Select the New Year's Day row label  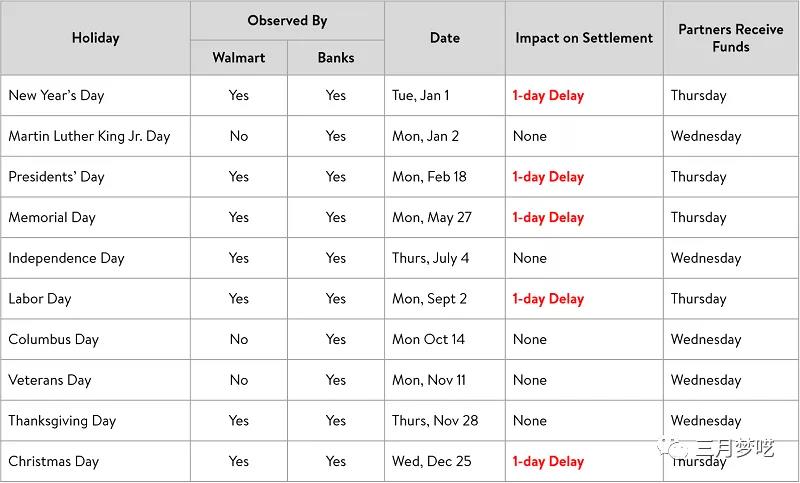56,95
